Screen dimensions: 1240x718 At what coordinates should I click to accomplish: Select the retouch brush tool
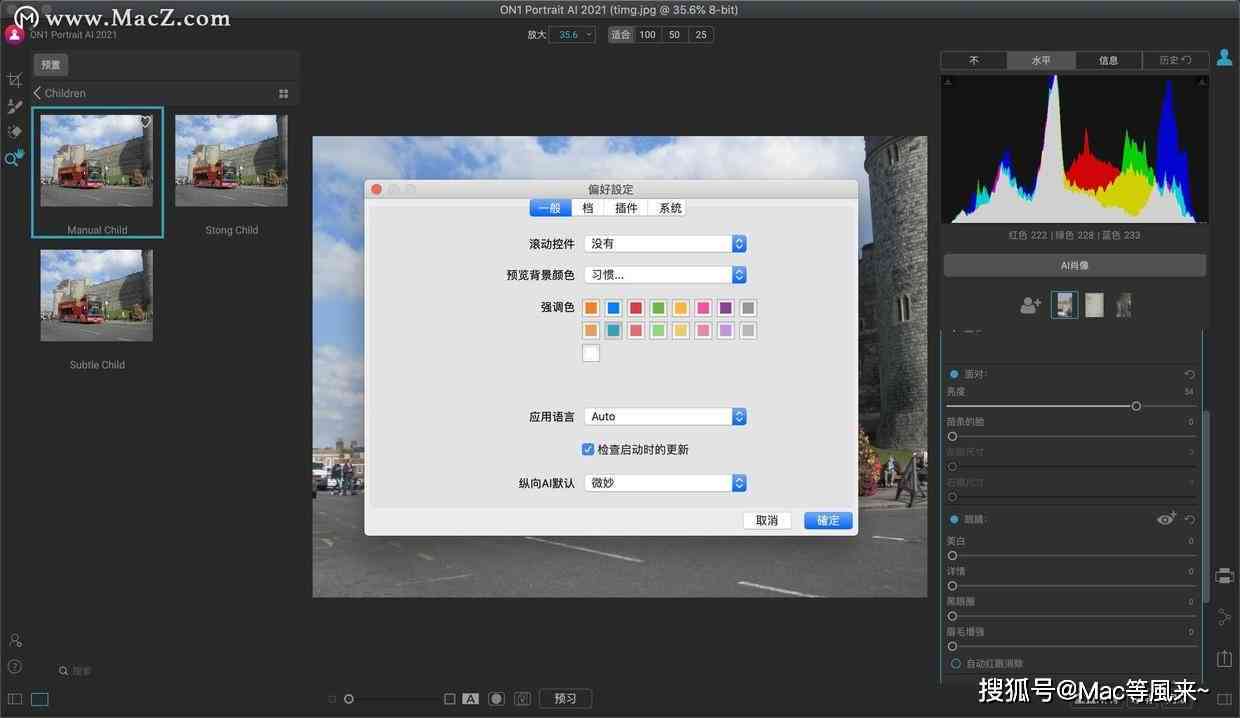point(14,106)
